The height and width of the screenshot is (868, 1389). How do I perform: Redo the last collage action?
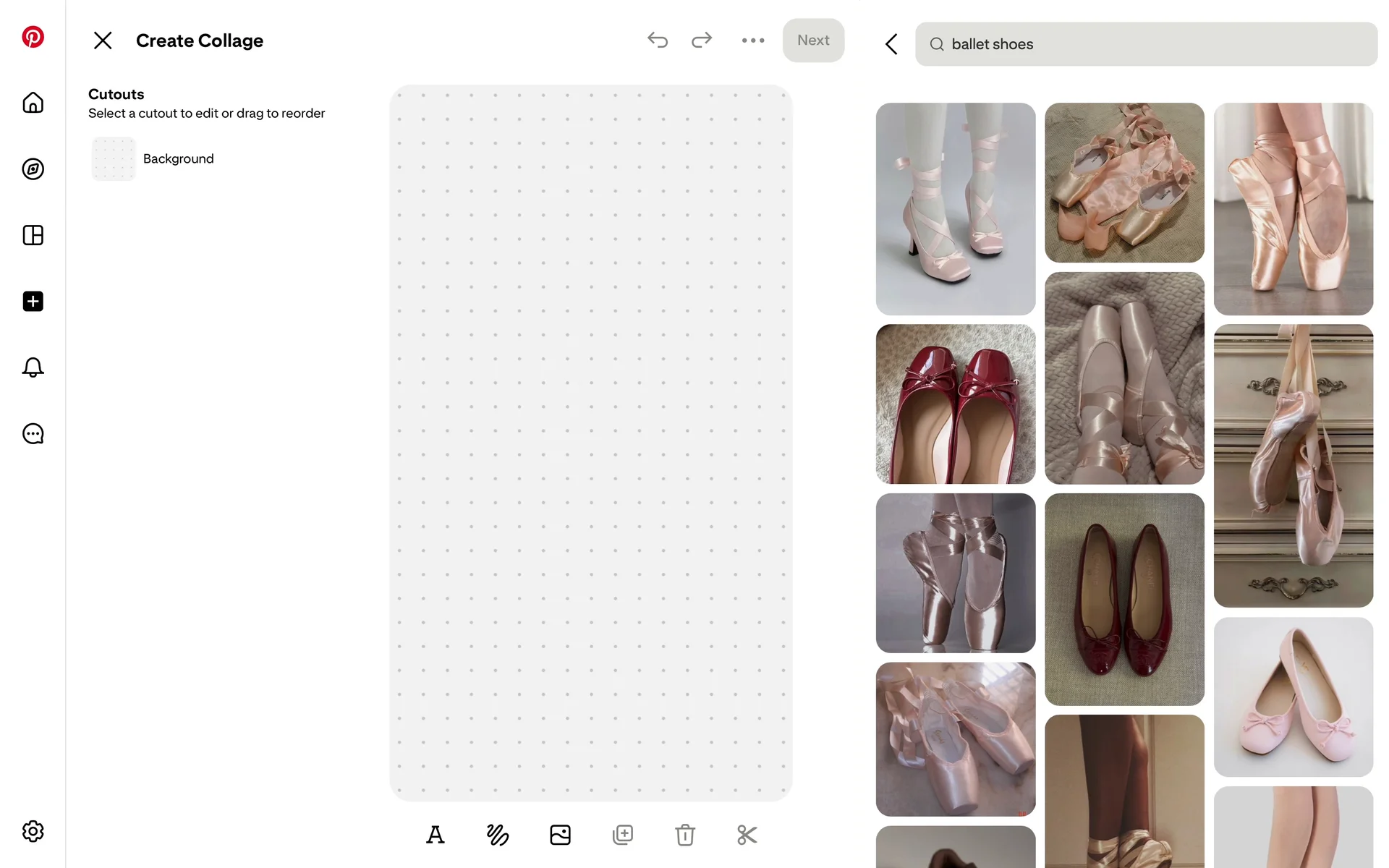coord(702,41)
